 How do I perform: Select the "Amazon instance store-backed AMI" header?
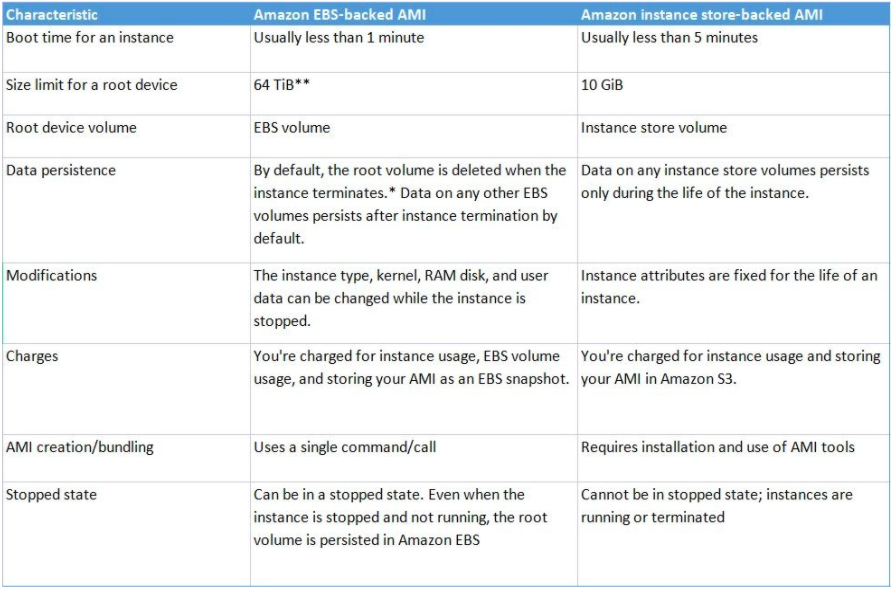tap(703, 15)
